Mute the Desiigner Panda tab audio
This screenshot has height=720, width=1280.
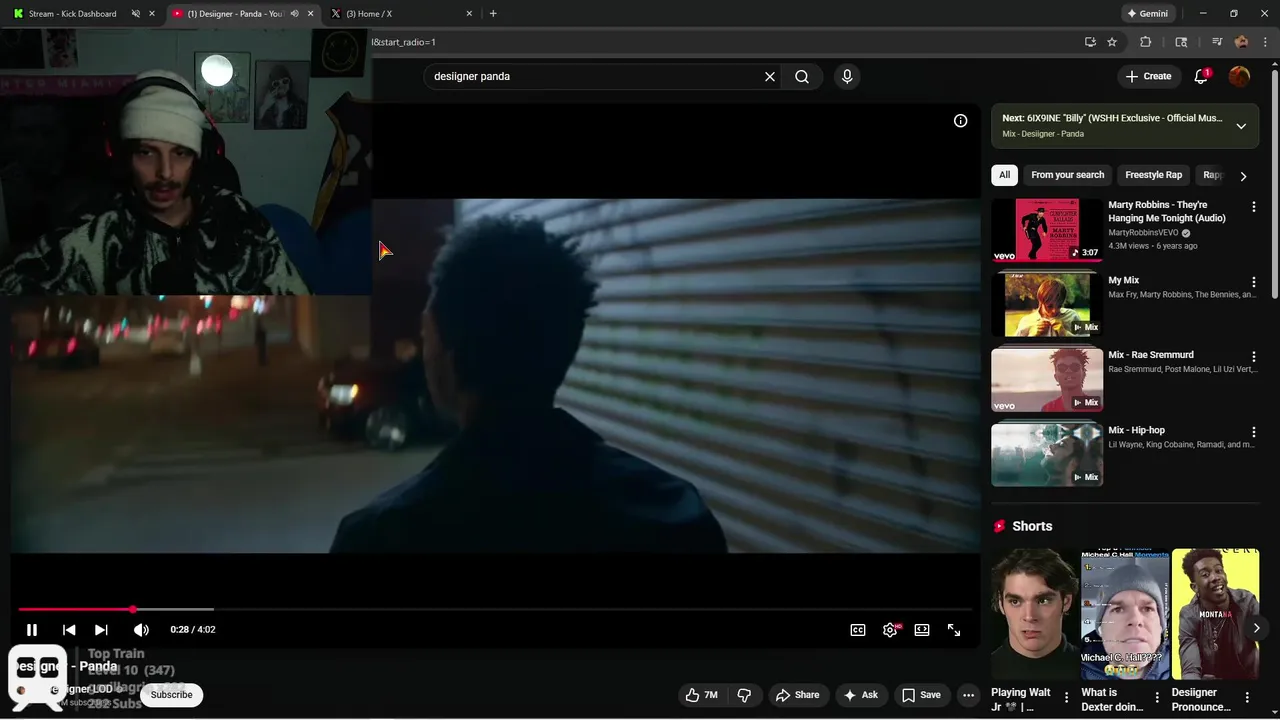pos(294,14)
